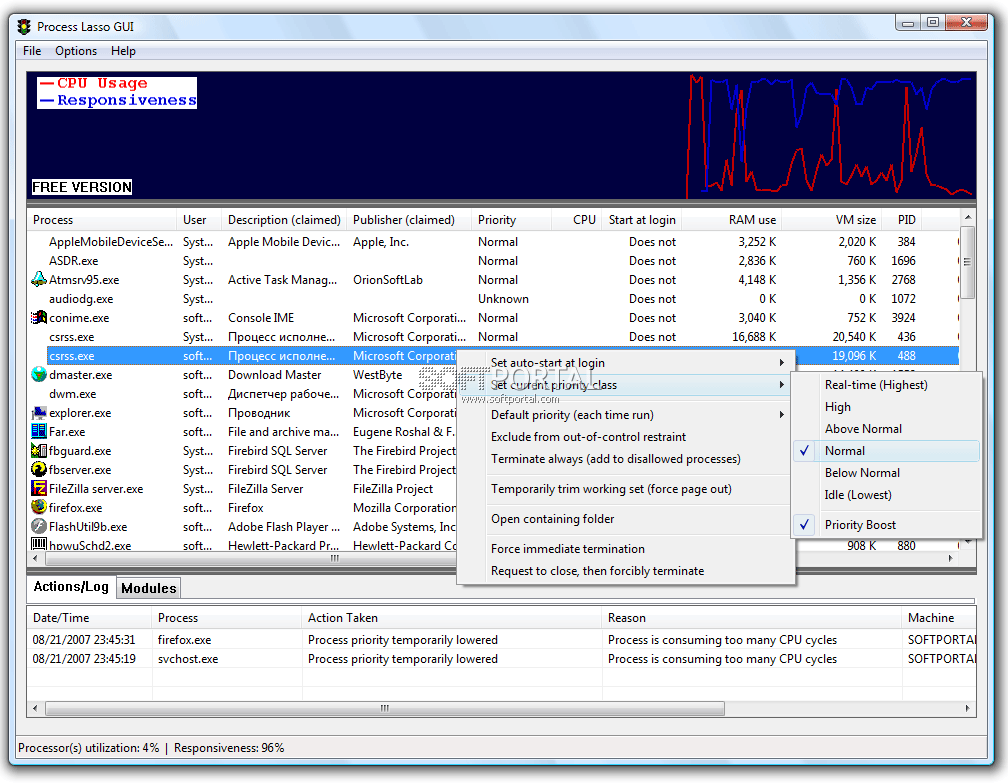The height and width of the screenshot is (784, 1008).
Task: Click the dmaster.exe globe icon
Action: 39,374
